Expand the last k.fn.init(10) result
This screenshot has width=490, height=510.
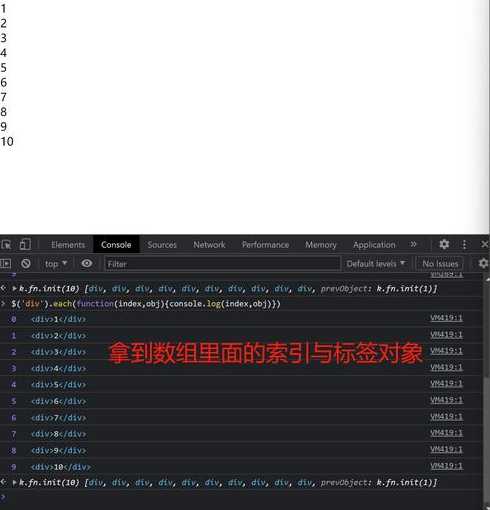click(x=15, y=482)
